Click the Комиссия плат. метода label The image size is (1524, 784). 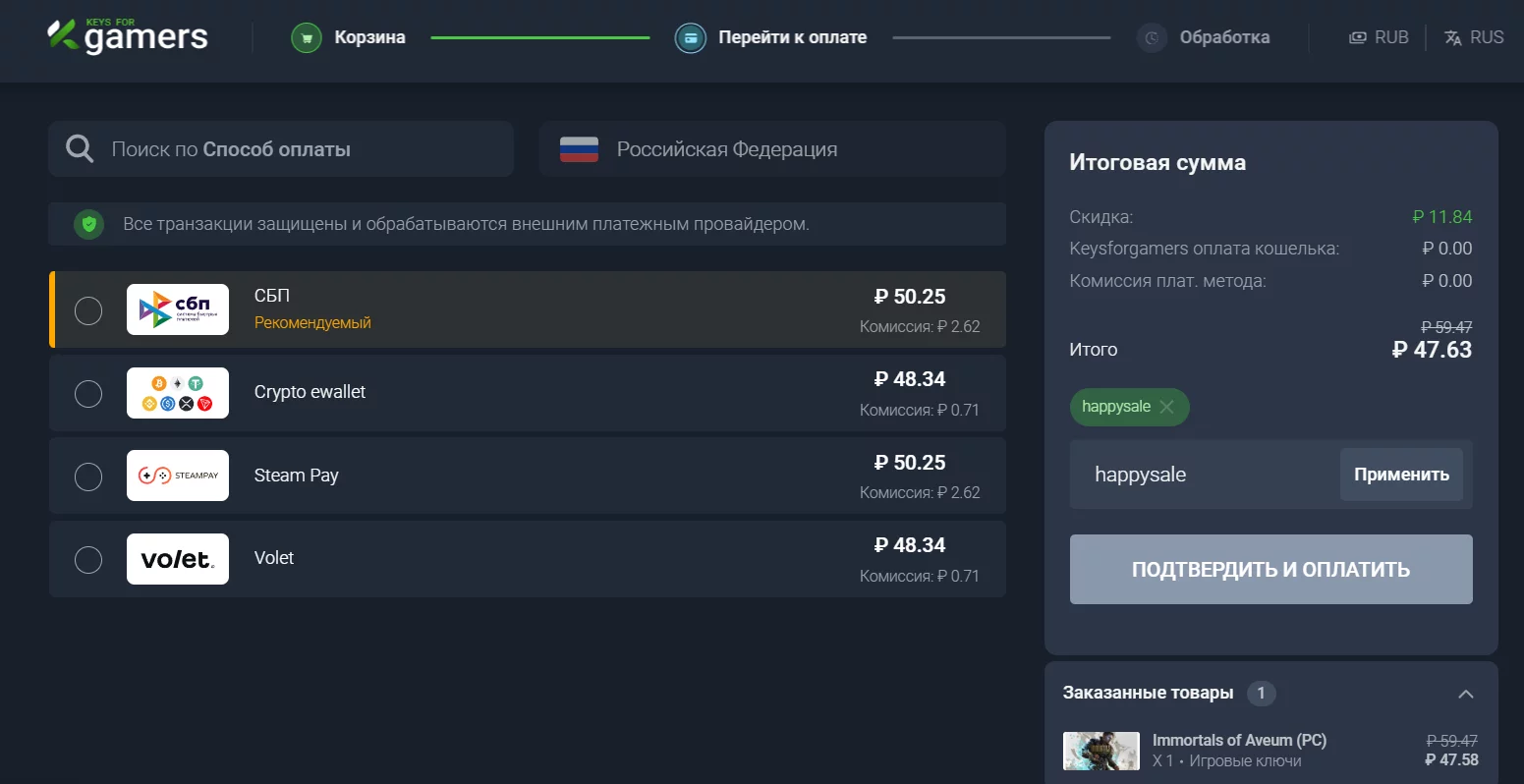point(1167,281)
